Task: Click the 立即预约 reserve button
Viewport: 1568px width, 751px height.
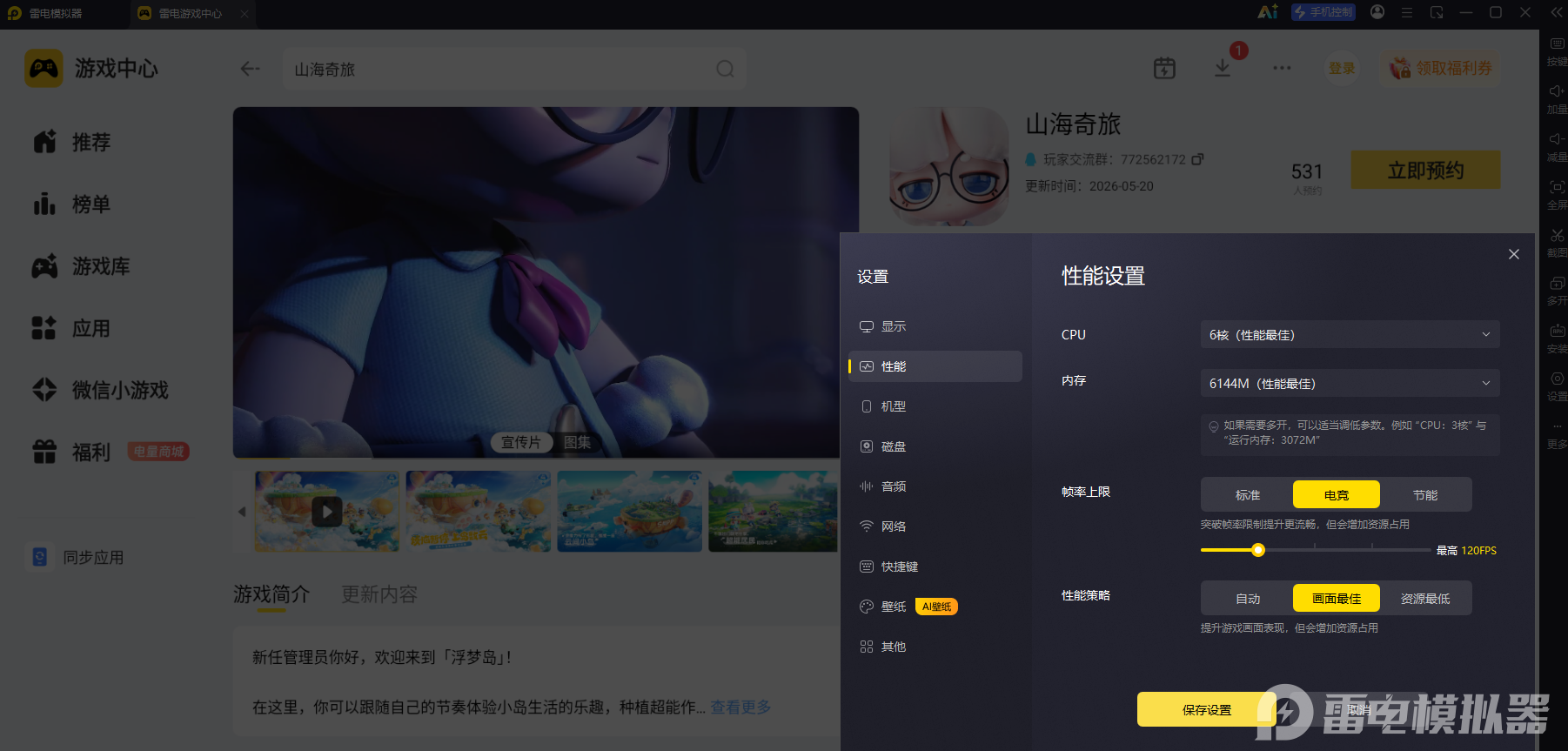Action: click(x=1425, y=170)
